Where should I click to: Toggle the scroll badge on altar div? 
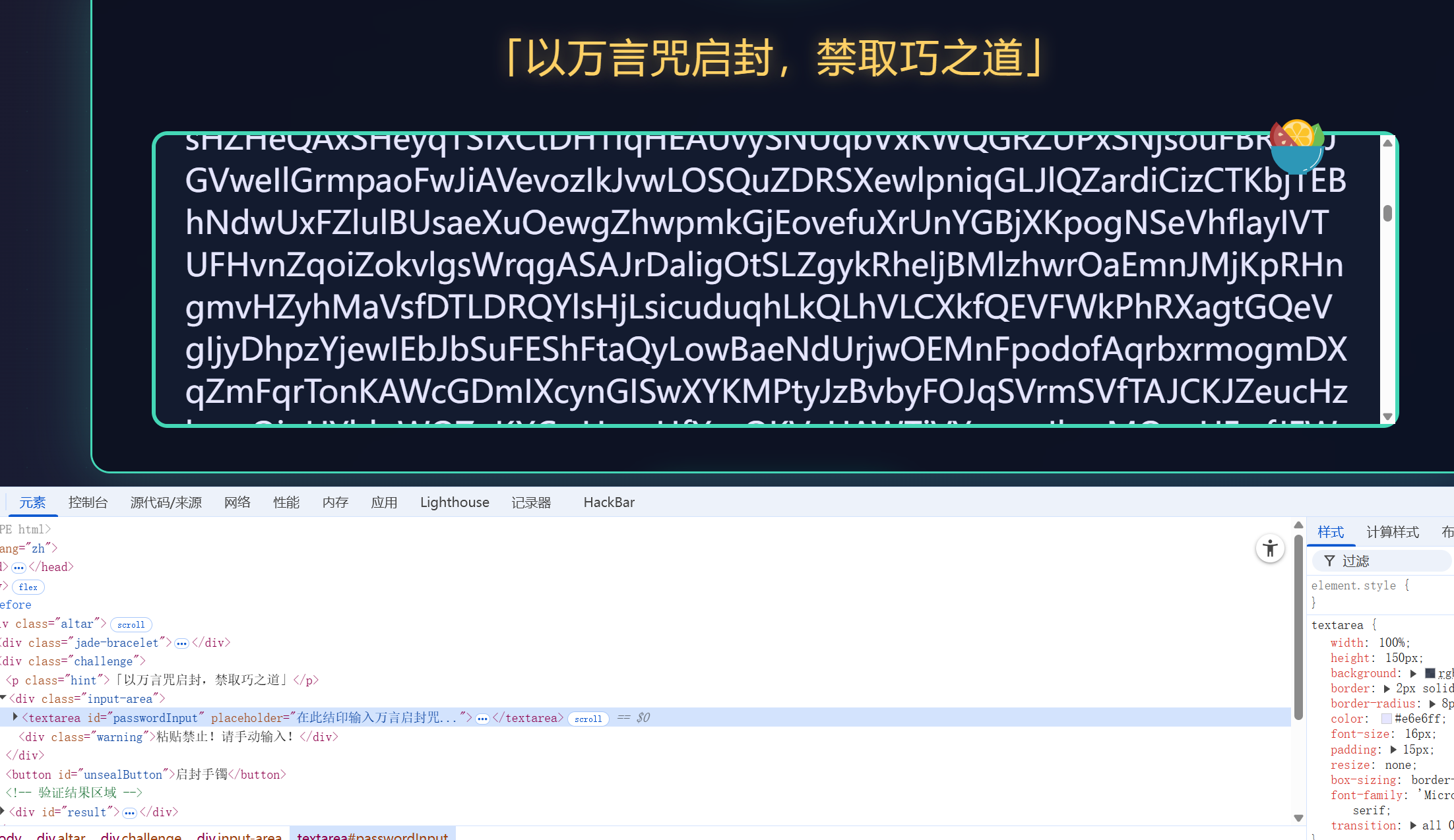pos(131,624)
